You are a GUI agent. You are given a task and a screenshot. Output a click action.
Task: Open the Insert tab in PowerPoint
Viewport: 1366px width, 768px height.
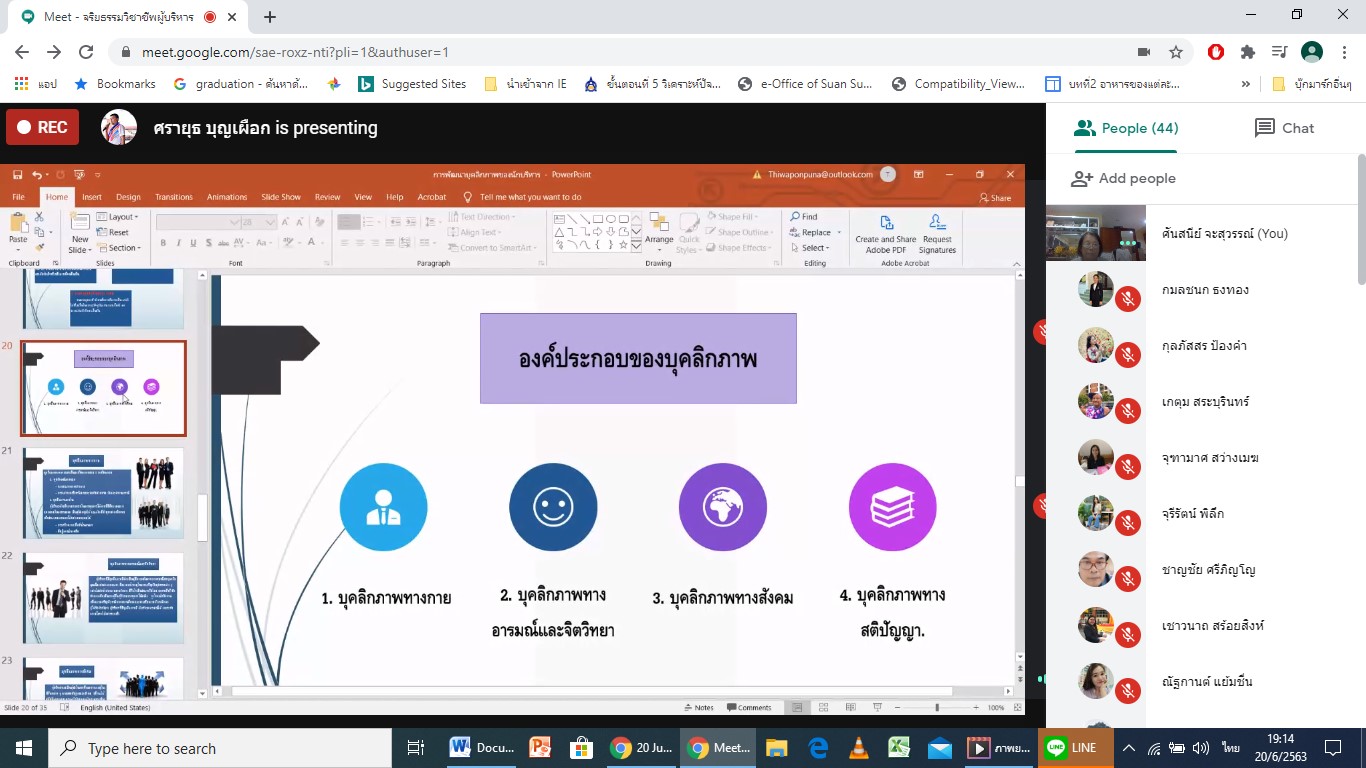[92, 197]
